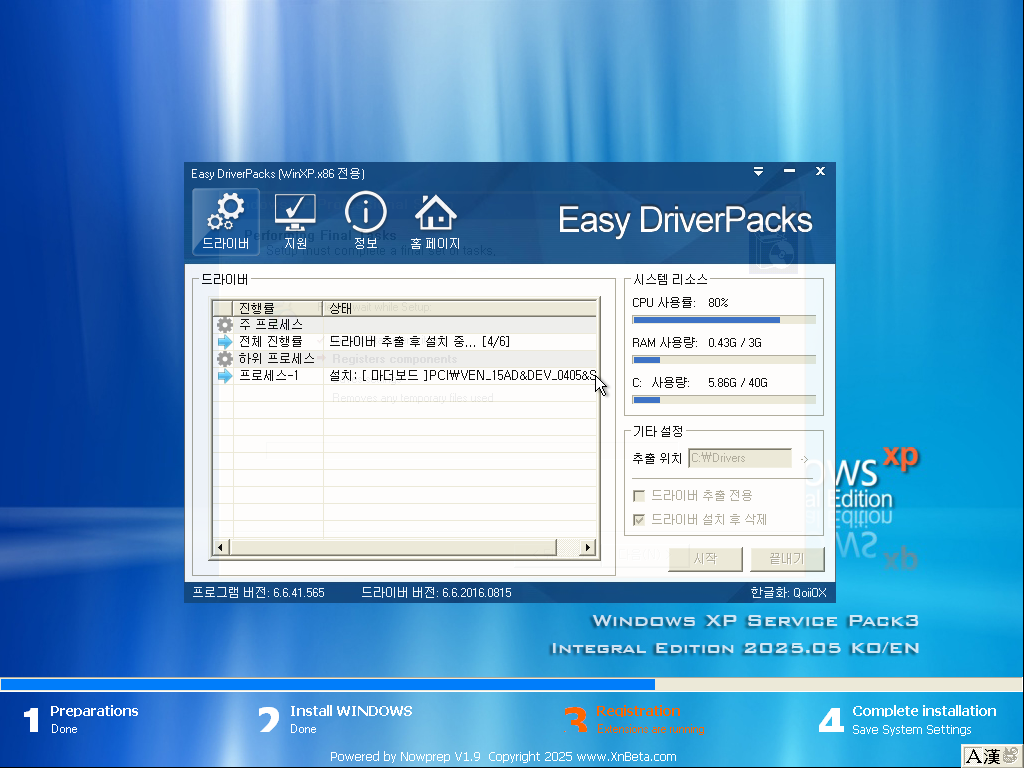The image size is (1024, 768).
Task: Toggle 드라이버 설치 후 삭제 checkbox
Action: [639, 520]
